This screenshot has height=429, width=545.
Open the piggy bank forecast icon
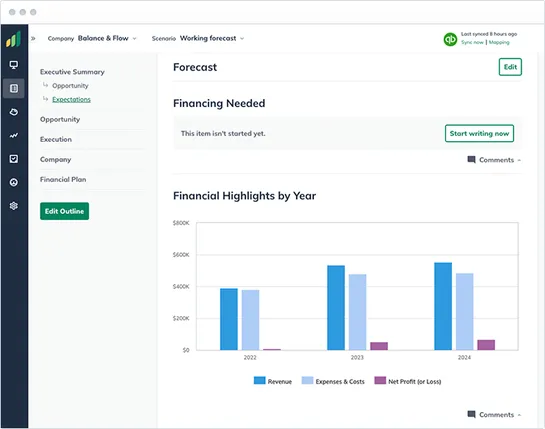point(14,112)
